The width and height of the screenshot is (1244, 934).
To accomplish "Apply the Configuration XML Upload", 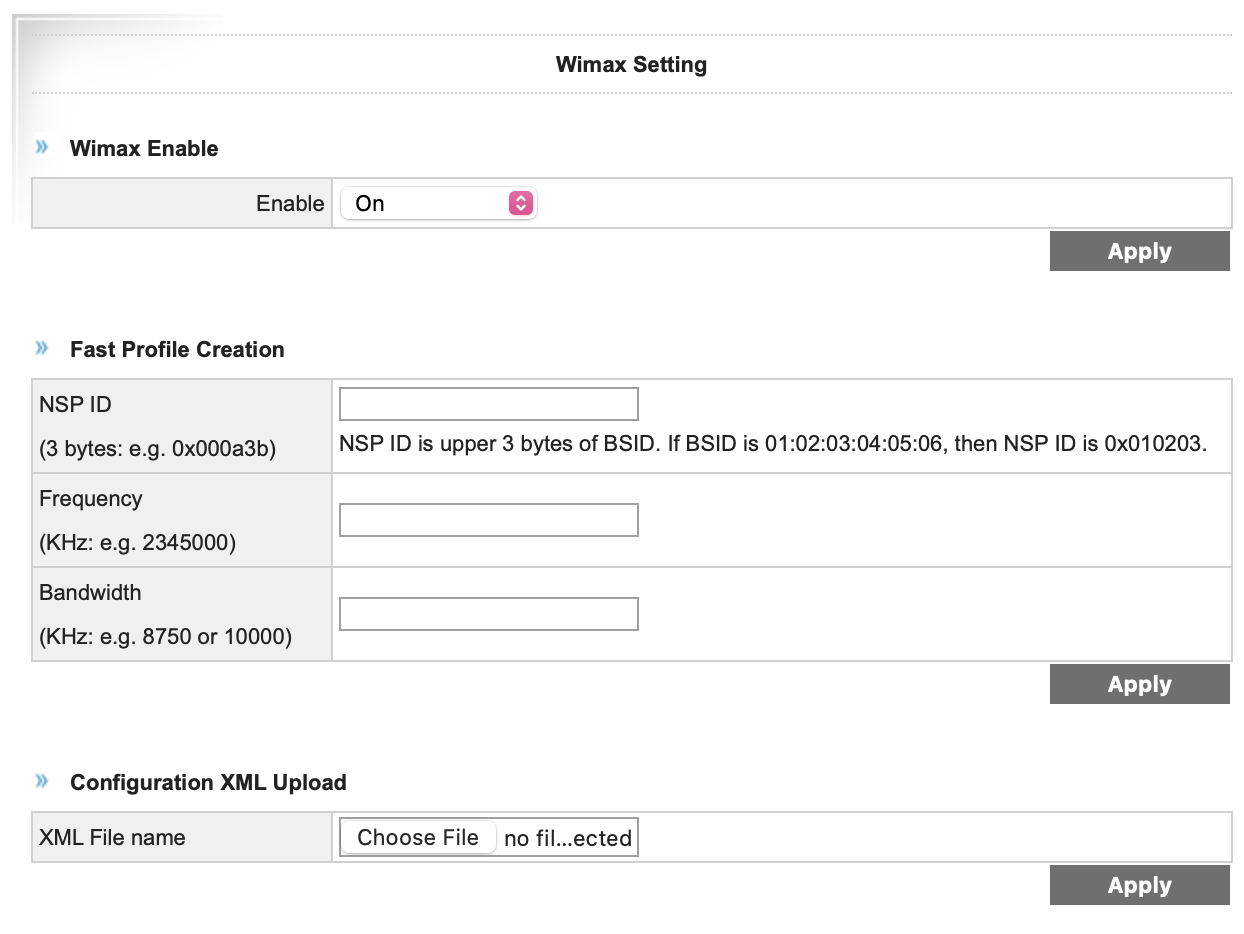I will (x=1139, y=886).
